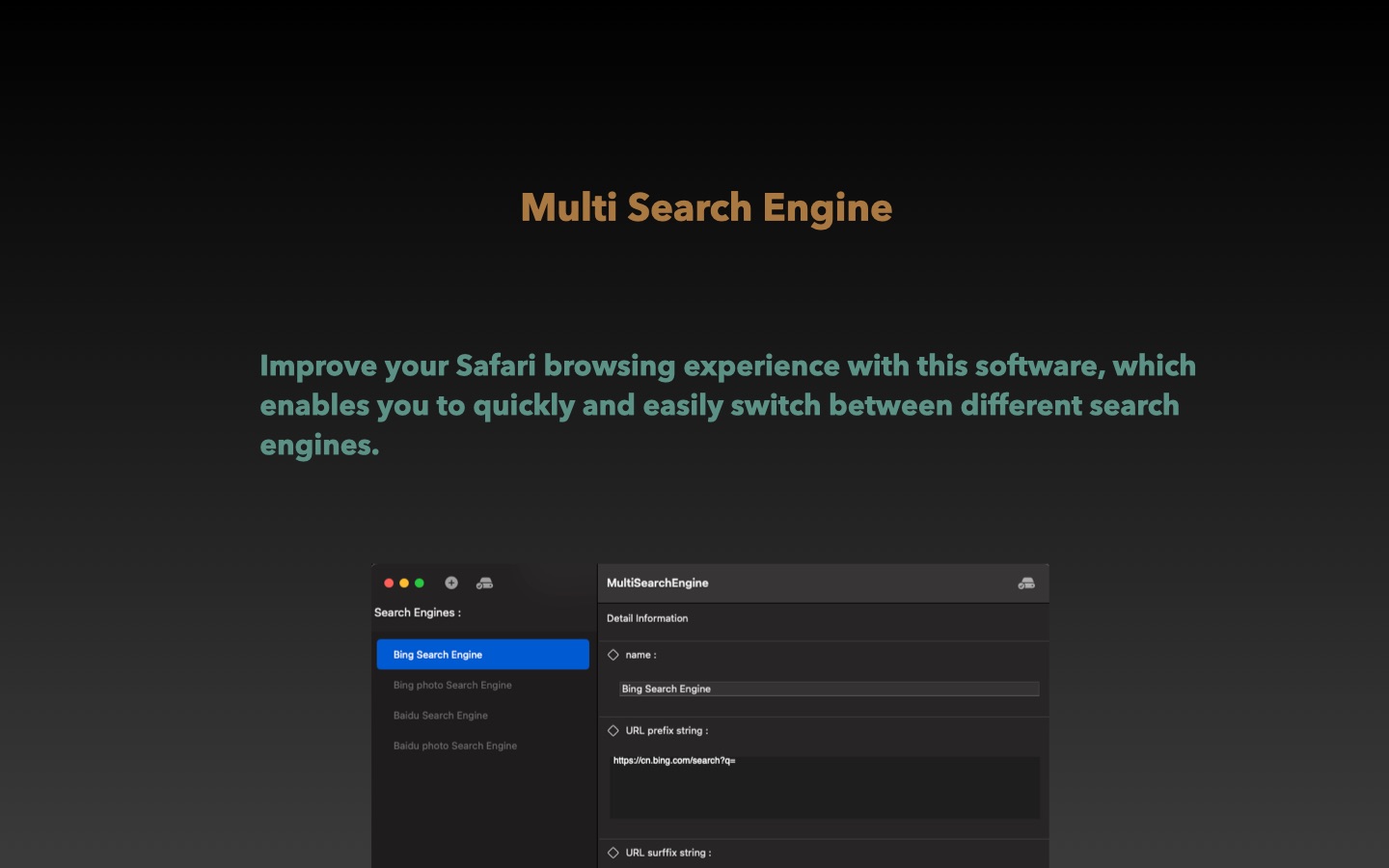Click the name : label
This screenshot has height=868, width=1389.
point(640,655)
